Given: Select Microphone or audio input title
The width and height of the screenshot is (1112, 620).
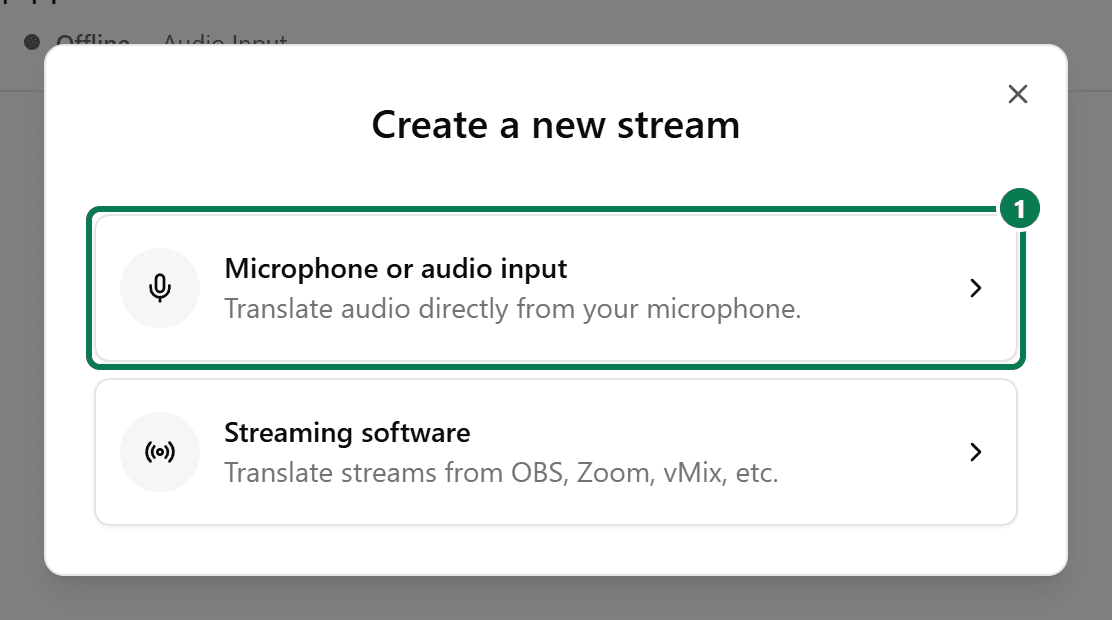Looking at the screenshot, I should [396, 269].
